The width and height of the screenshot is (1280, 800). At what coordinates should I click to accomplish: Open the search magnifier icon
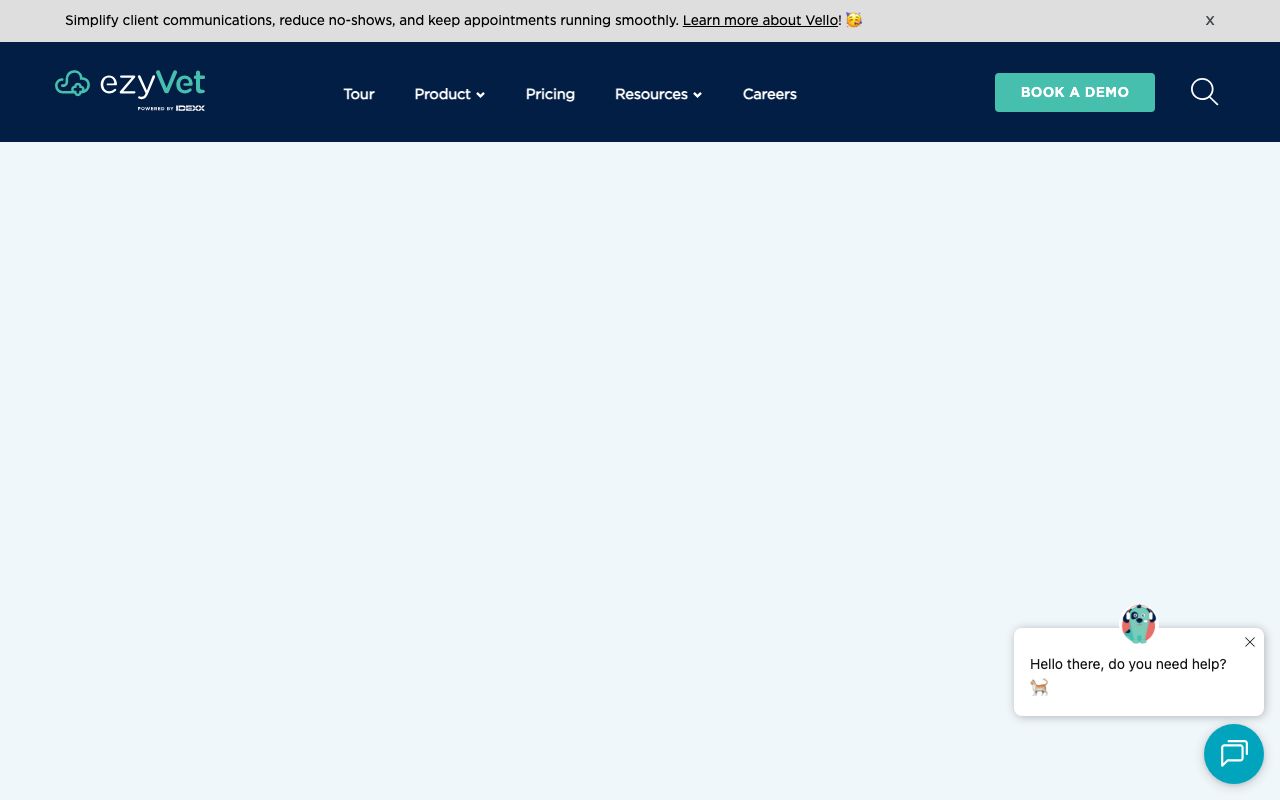pyautogui.click(x=1204, y=92)
